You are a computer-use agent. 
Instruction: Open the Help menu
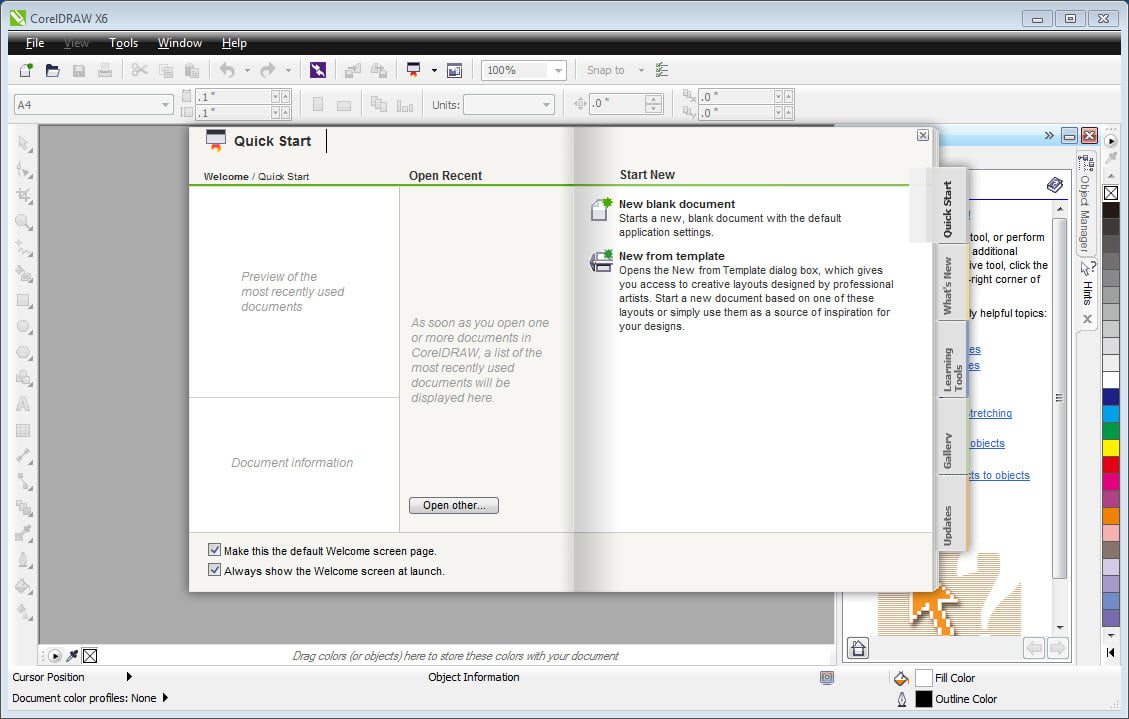pyautogui.click(x=234, y=43)
